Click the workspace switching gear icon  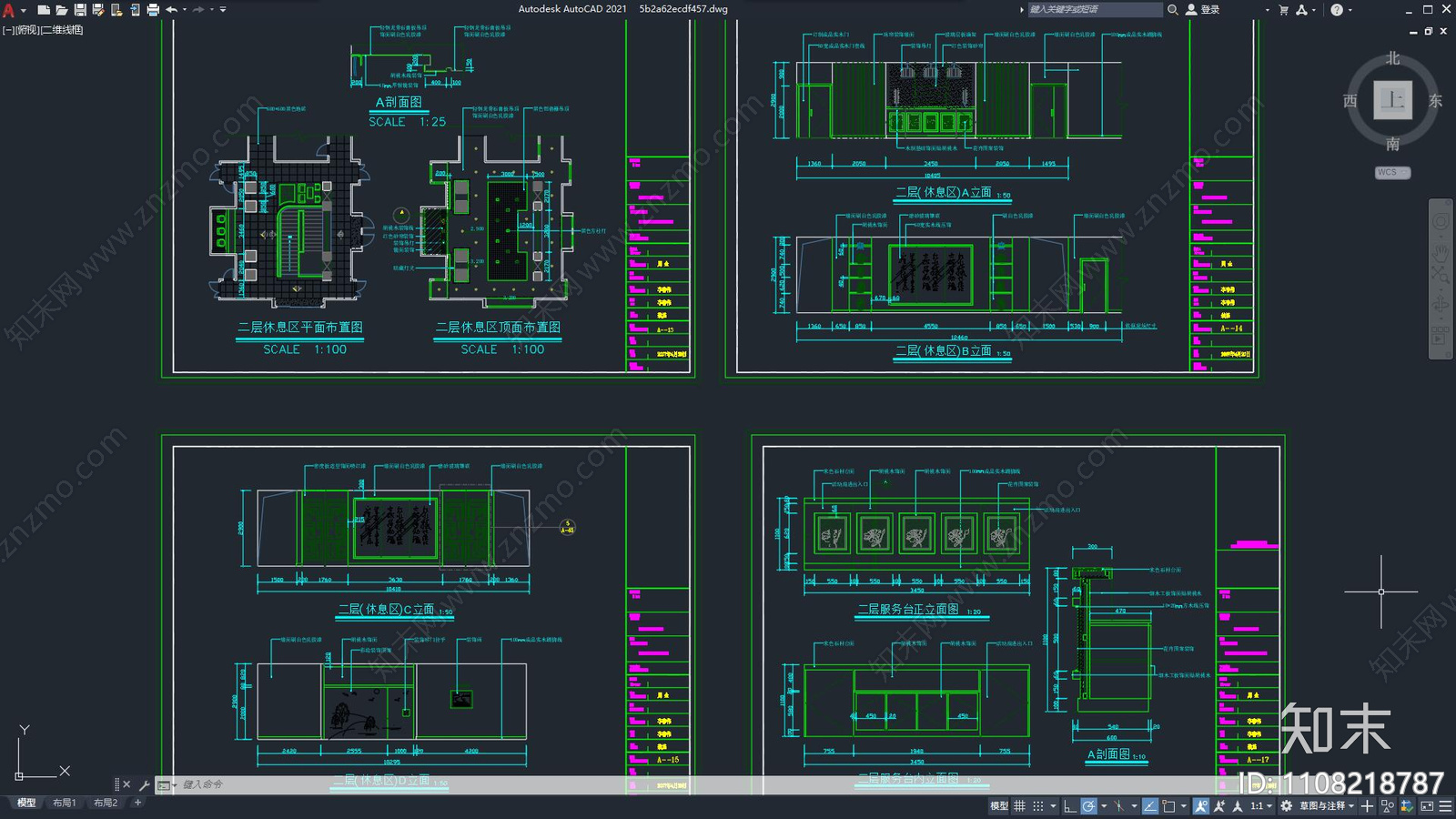(1286, 806)
